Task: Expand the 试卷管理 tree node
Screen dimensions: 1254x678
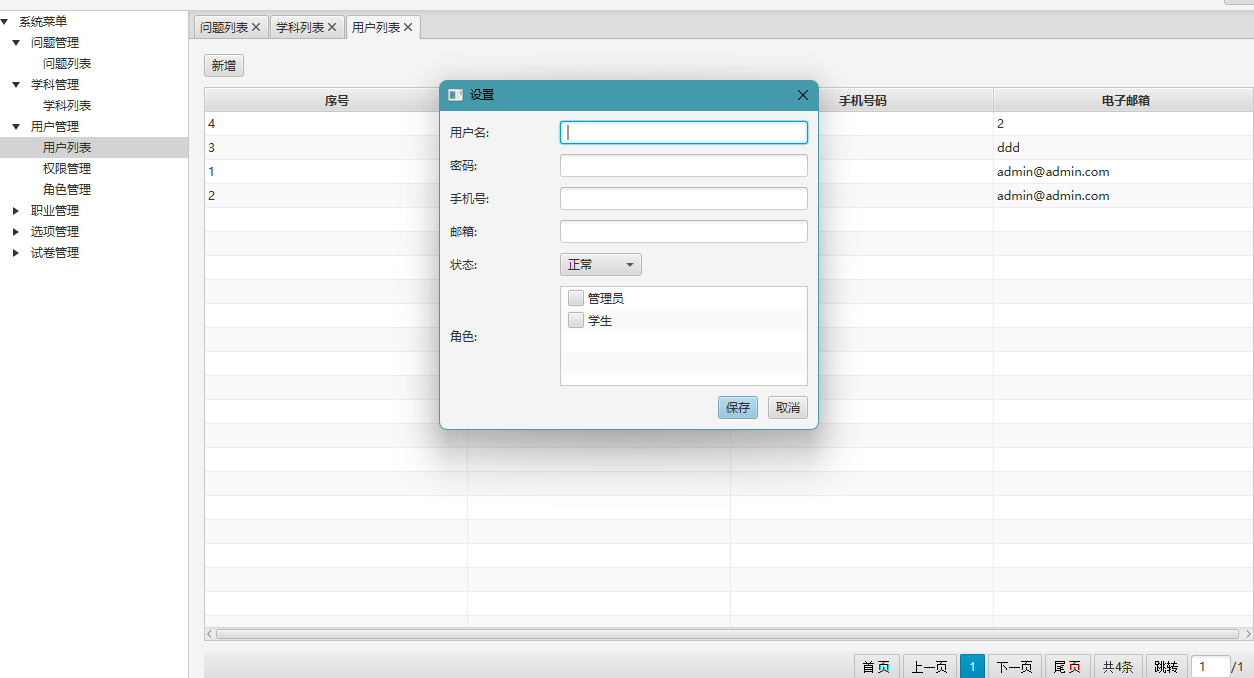Action: (x=16, y=253)
